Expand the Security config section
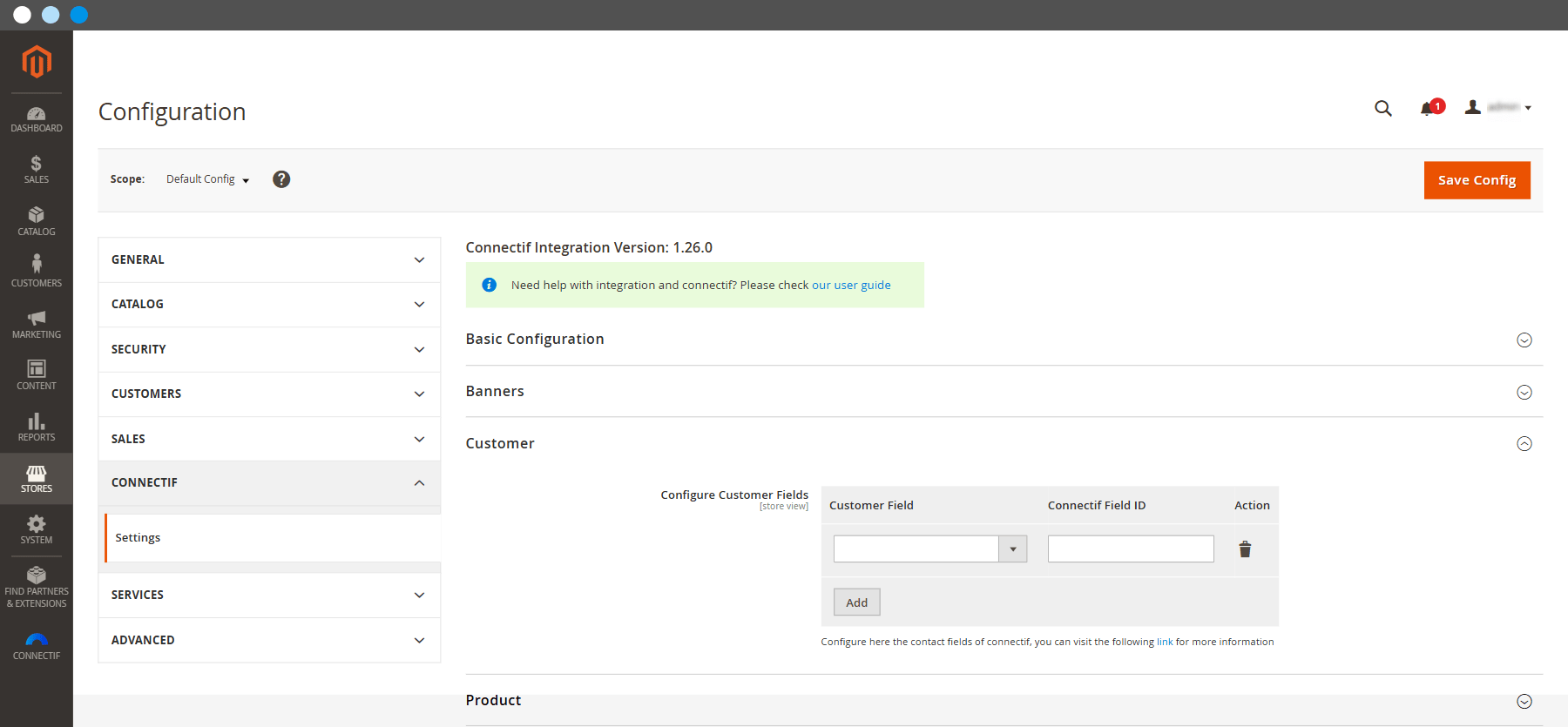This screenshot has width=1568, height=727. click(x=269, y=349)
